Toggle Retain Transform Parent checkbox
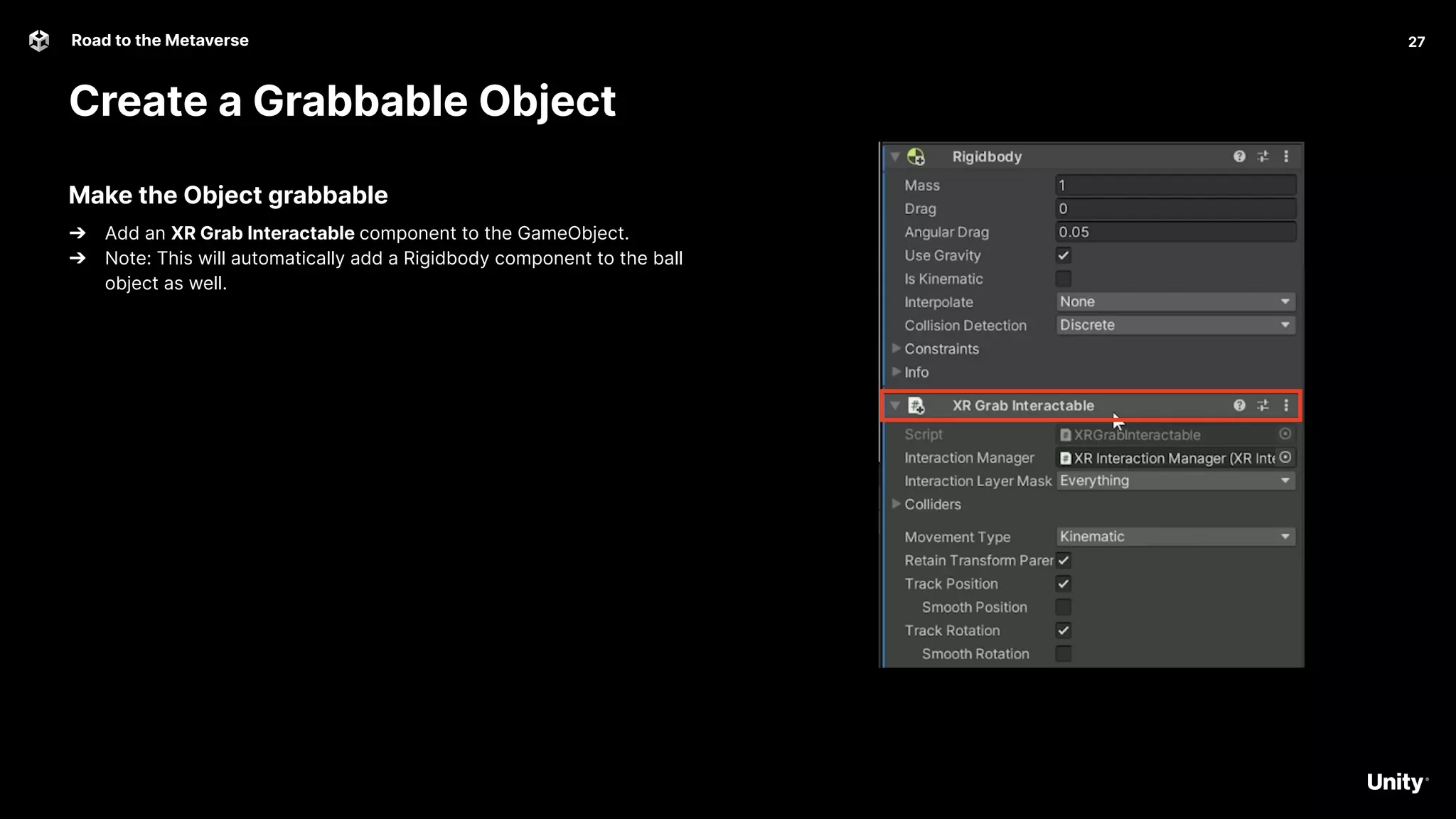Screen dimensions: 1456x819 [x=1064, y=560]
